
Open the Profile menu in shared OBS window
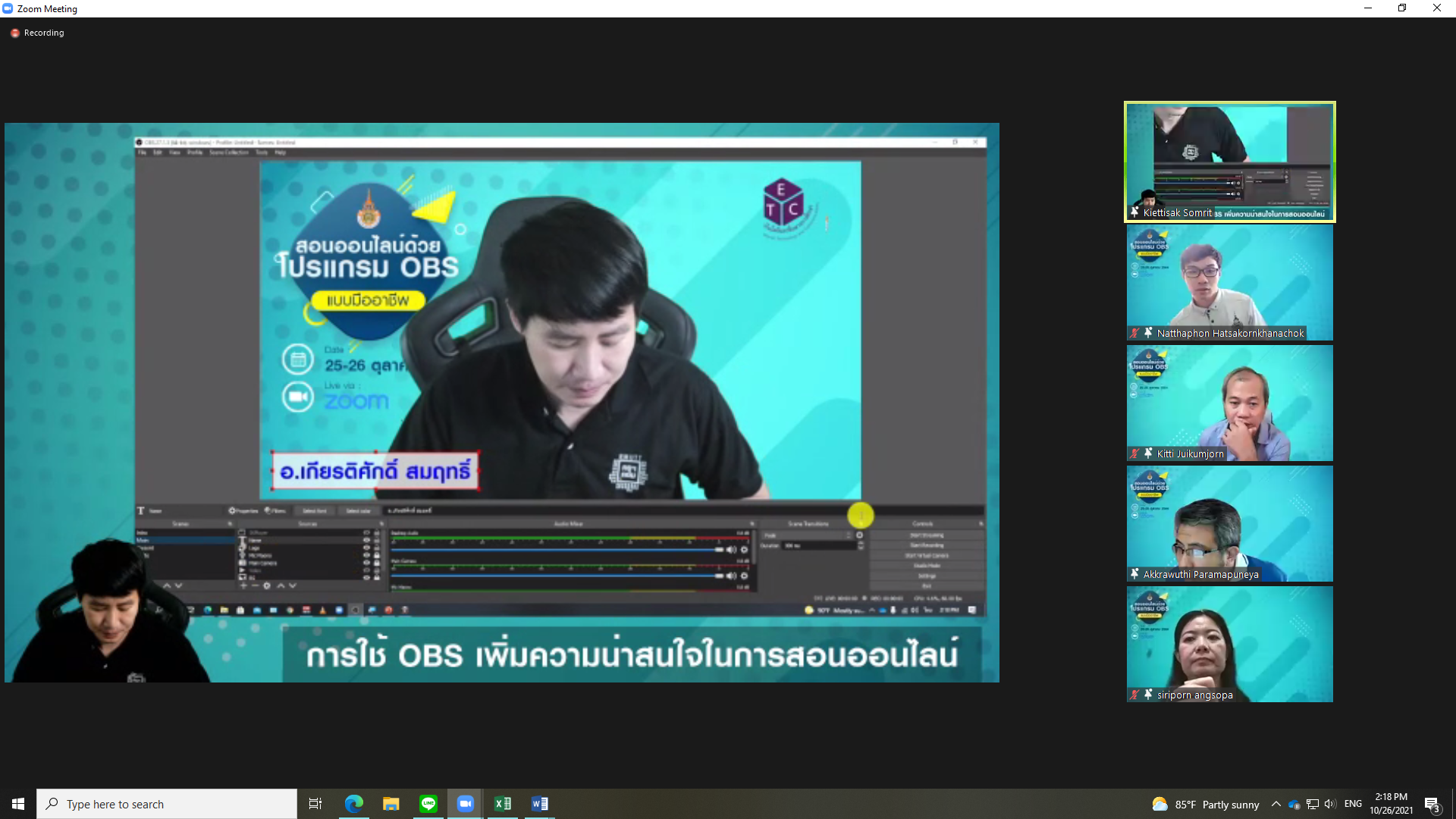click(x=195, y=152)
